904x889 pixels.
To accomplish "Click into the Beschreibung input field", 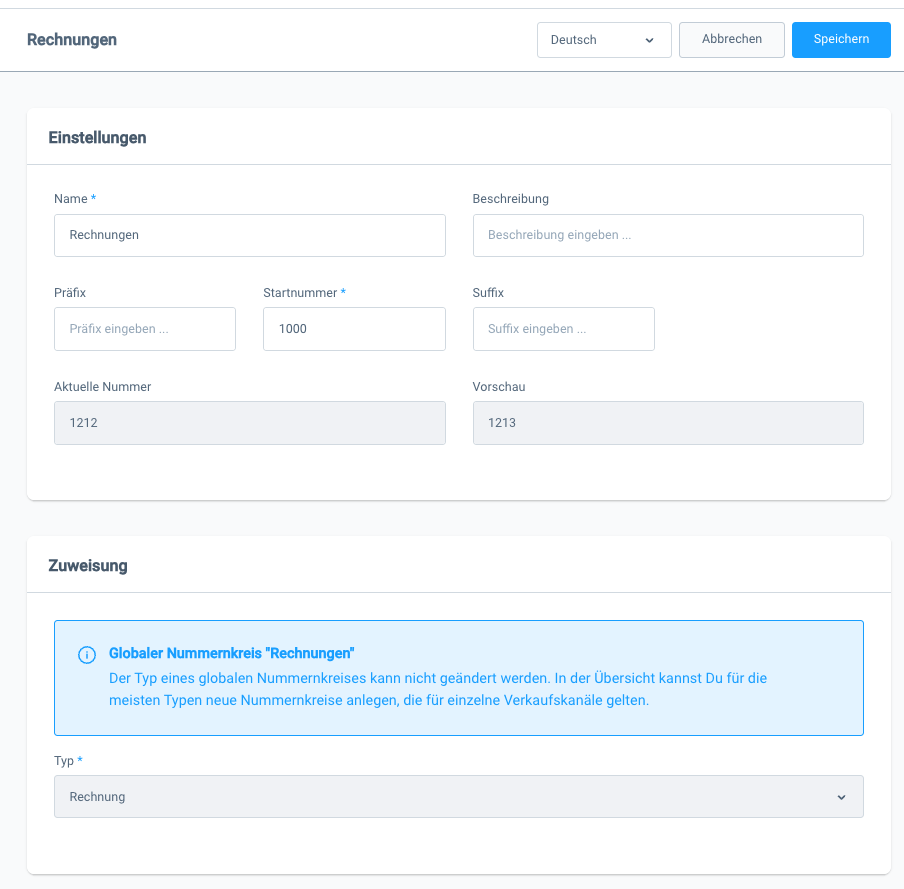I will pos(667,236).
